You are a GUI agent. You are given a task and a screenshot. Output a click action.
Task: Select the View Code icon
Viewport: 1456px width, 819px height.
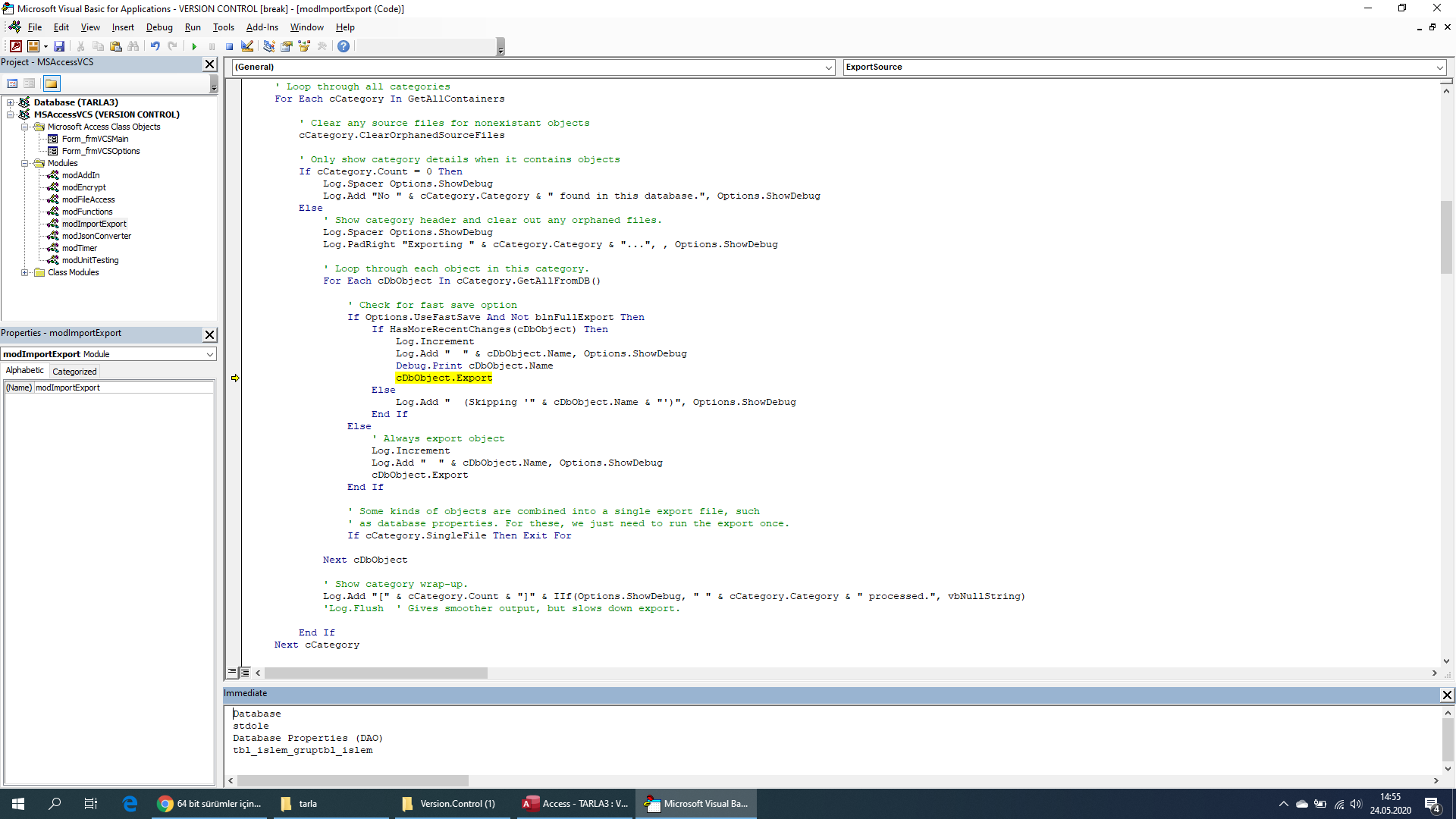click(11, 83)
